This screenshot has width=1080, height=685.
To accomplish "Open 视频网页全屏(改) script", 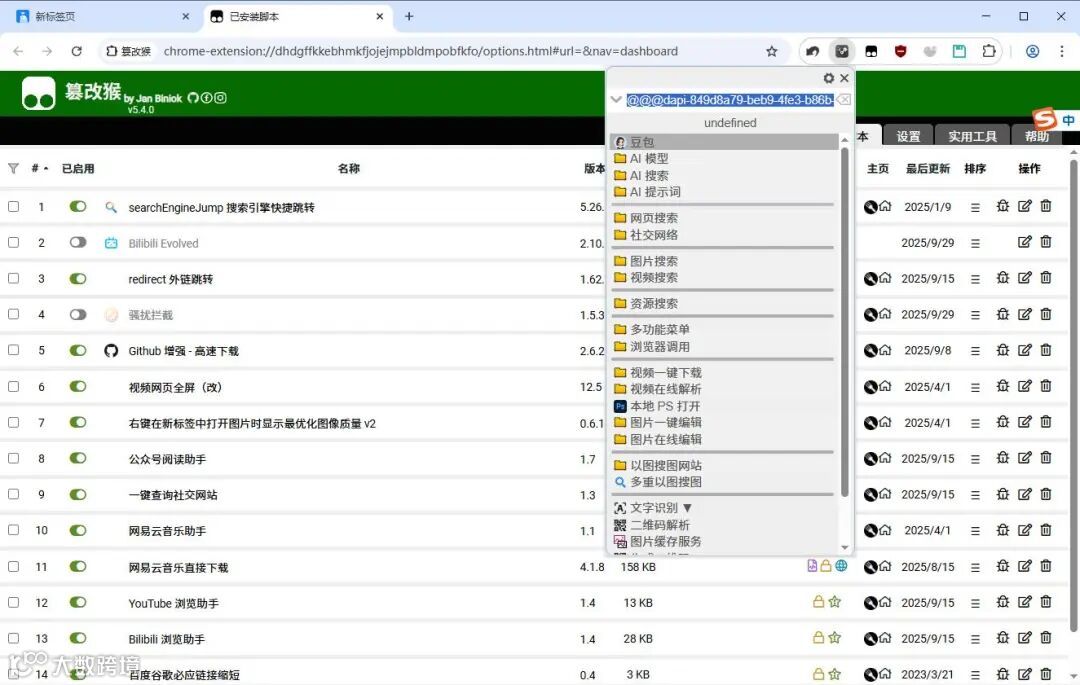I will coord(175,388).
